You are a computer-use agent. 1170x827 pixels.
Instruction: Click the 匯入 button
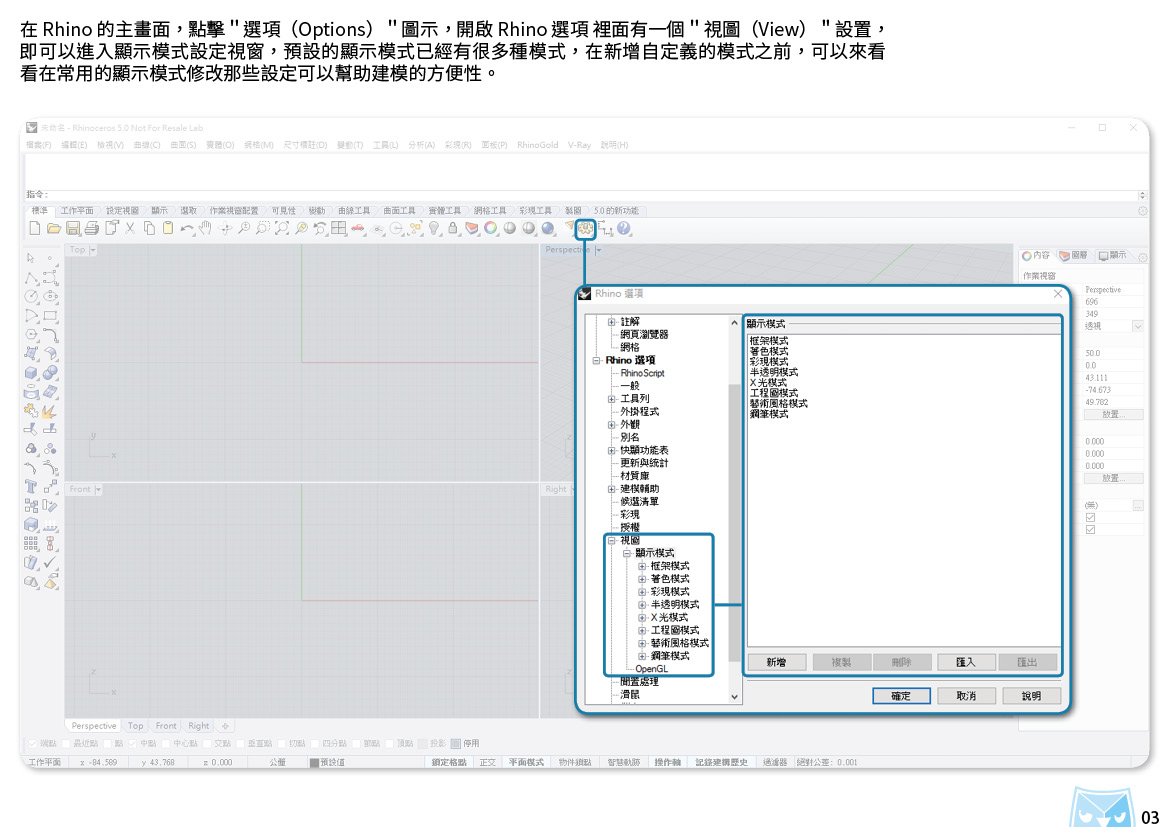point(966,662)
